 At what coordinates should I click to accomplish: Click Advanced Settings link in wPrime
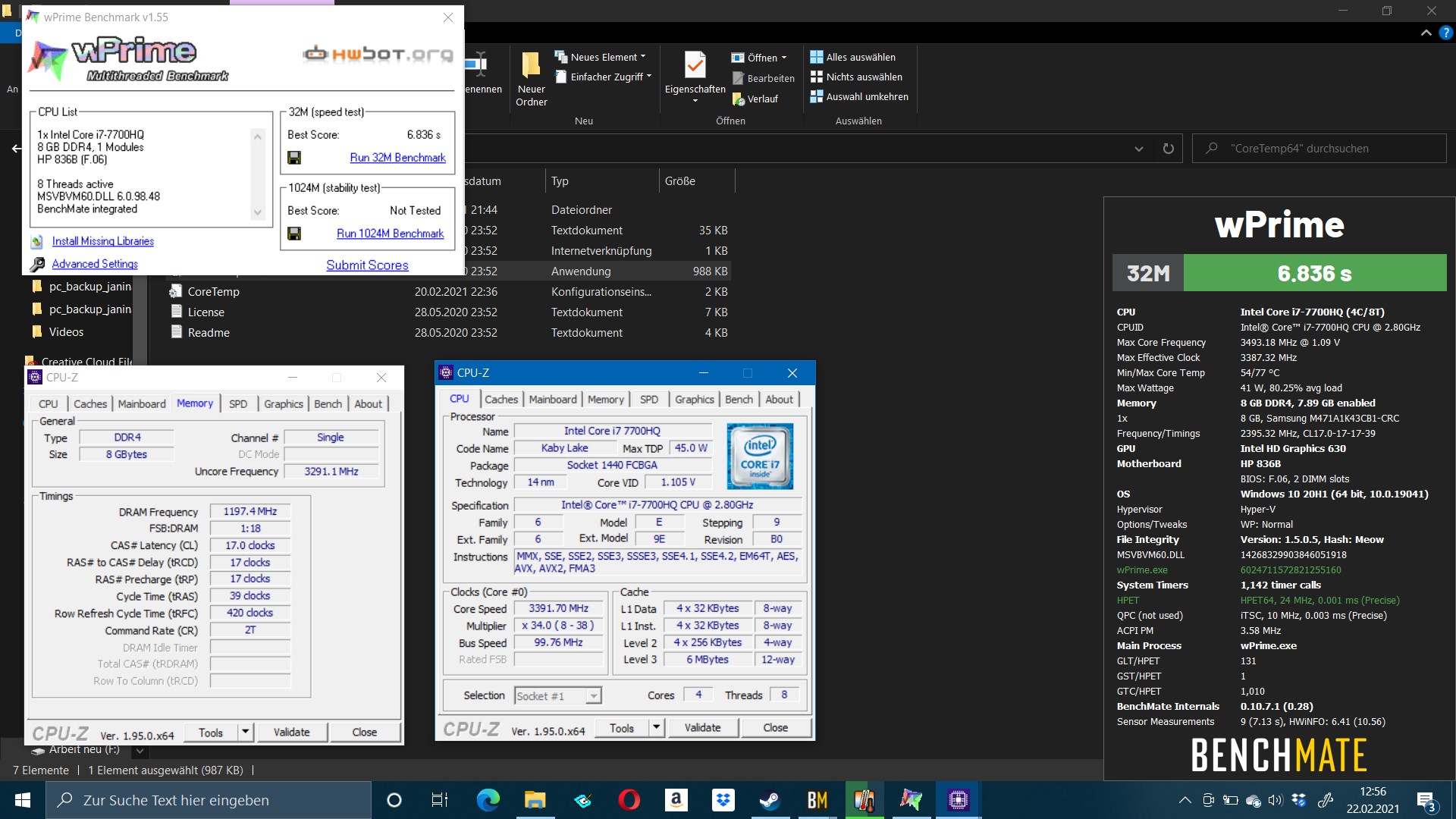pos(95,264)
